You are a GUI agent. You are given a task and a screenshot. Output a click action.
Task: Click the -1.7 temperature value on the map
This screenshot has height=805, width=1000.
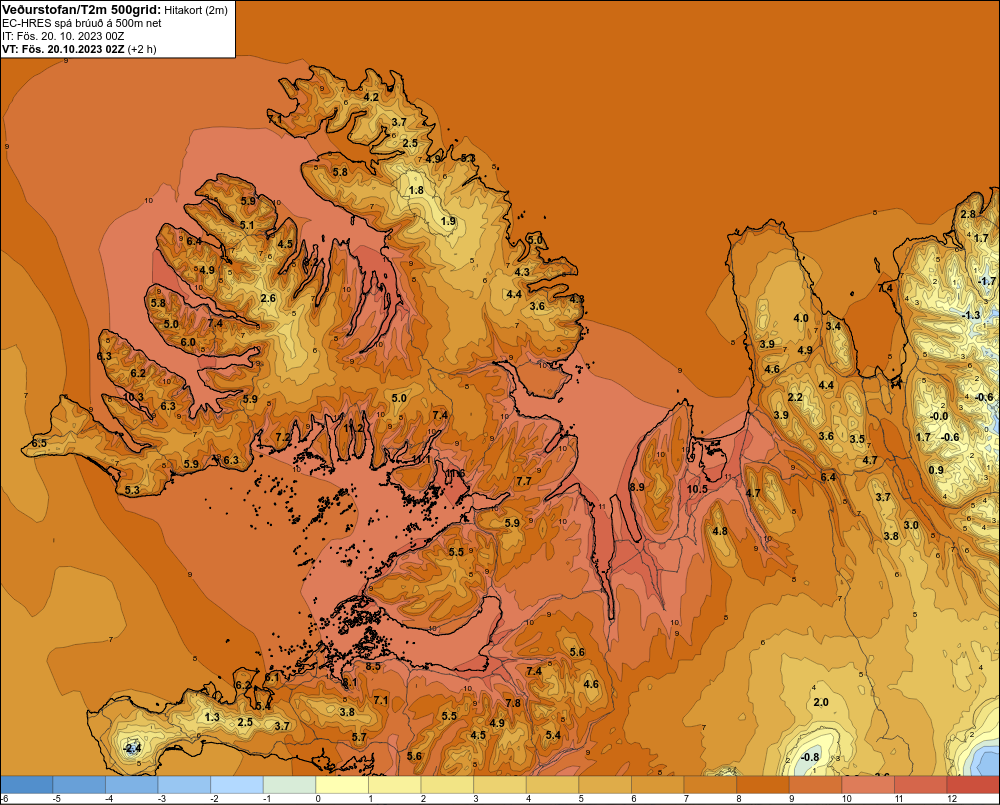[x=987, y=281]
